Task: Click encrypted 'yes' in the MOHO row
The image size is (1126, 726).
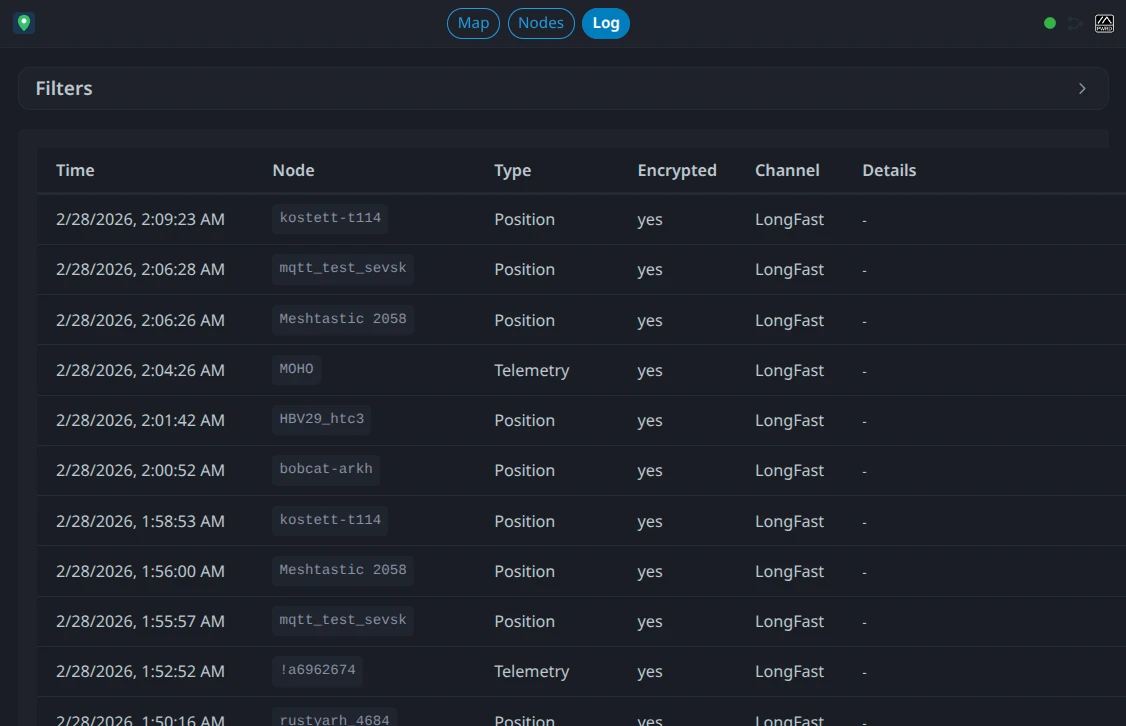Action: [649, 371]
